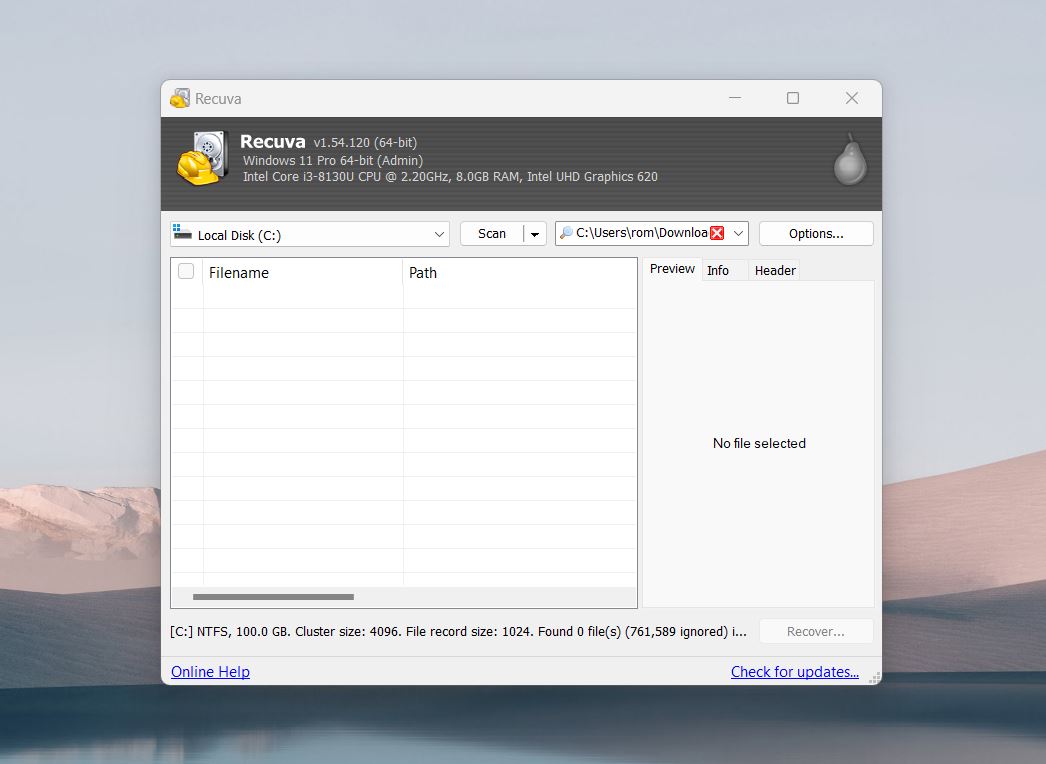
Task: Click the horizontal scrollbar of the file list
Action: 274,597
